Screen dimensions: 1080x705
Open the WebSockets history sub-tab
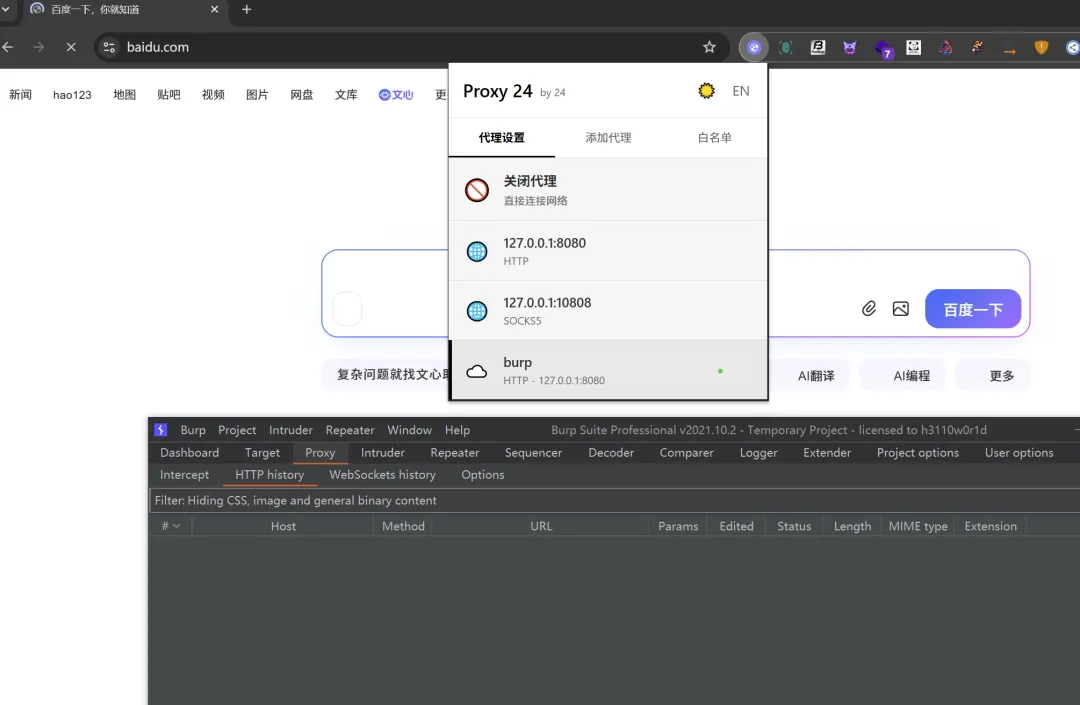[x=382, y=474]
